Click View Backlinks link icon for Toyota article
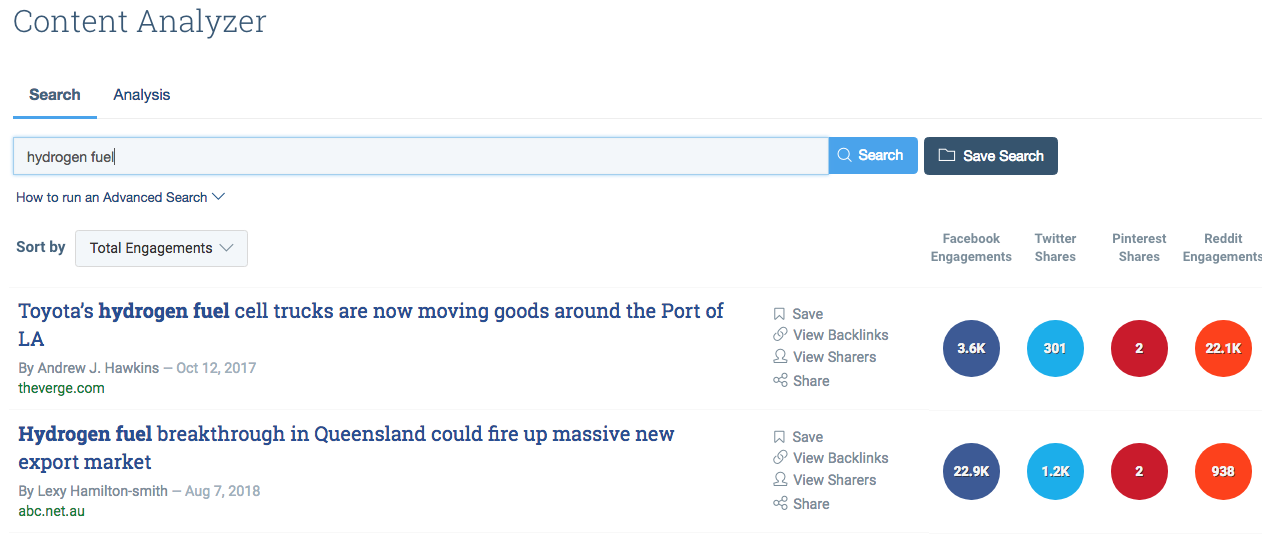 pos(780,335)
